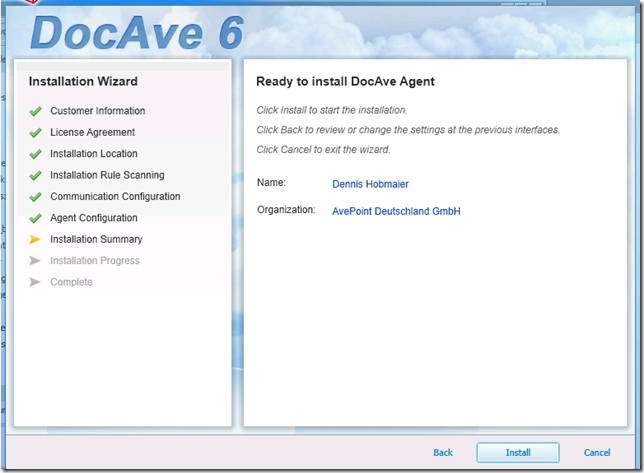Select the green checkmark beside Agent Configuration
This screenshot has width=644, height=473.
(36, 218)
